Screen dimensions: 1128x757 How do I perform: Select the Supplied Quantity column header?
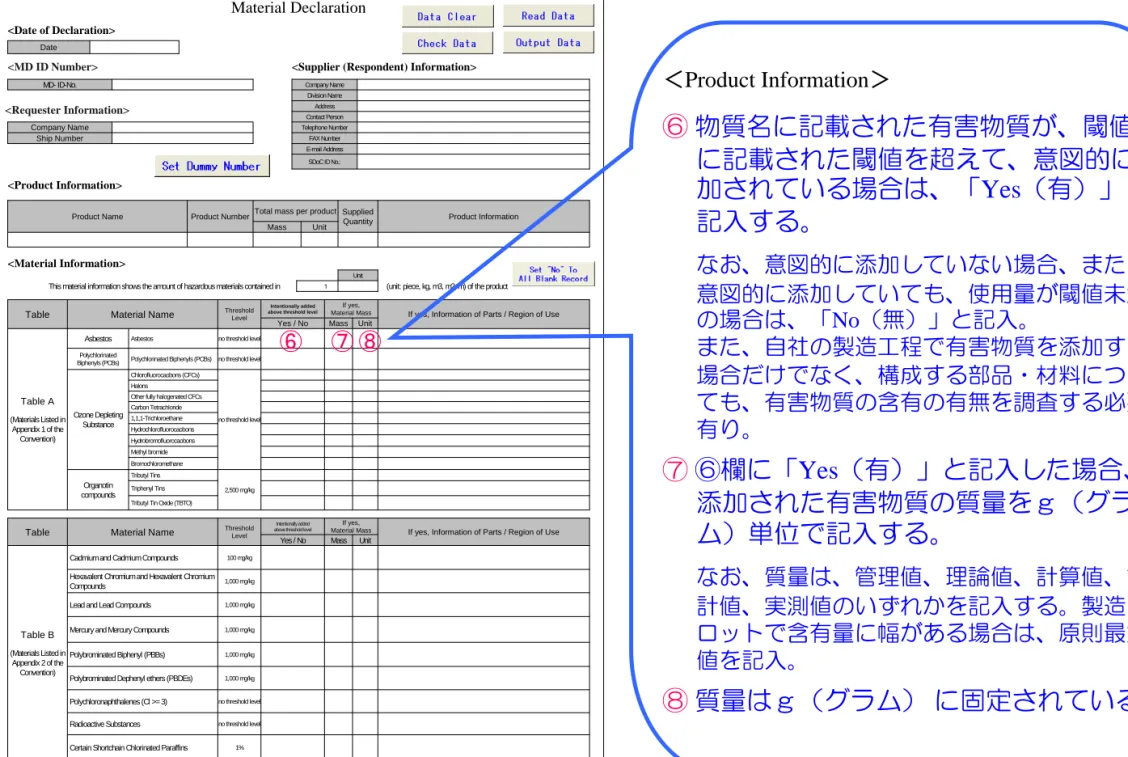pos(358,217)
